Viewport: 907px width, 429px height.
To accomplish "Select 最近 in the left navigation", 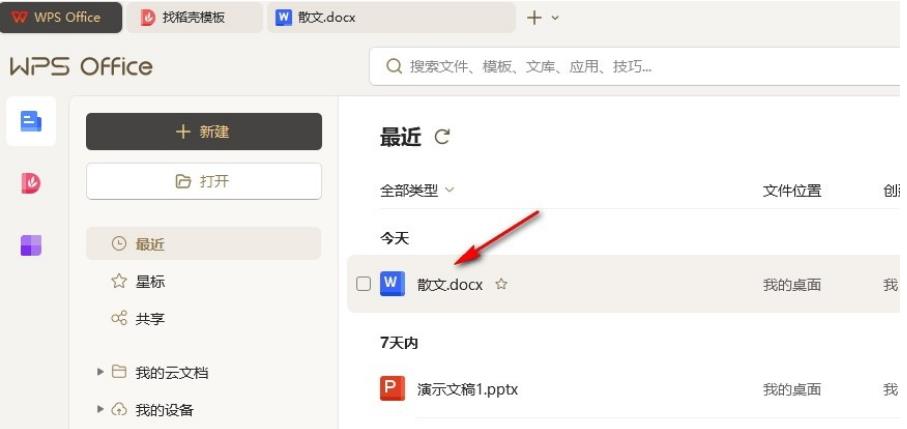I will pos(204,244).
